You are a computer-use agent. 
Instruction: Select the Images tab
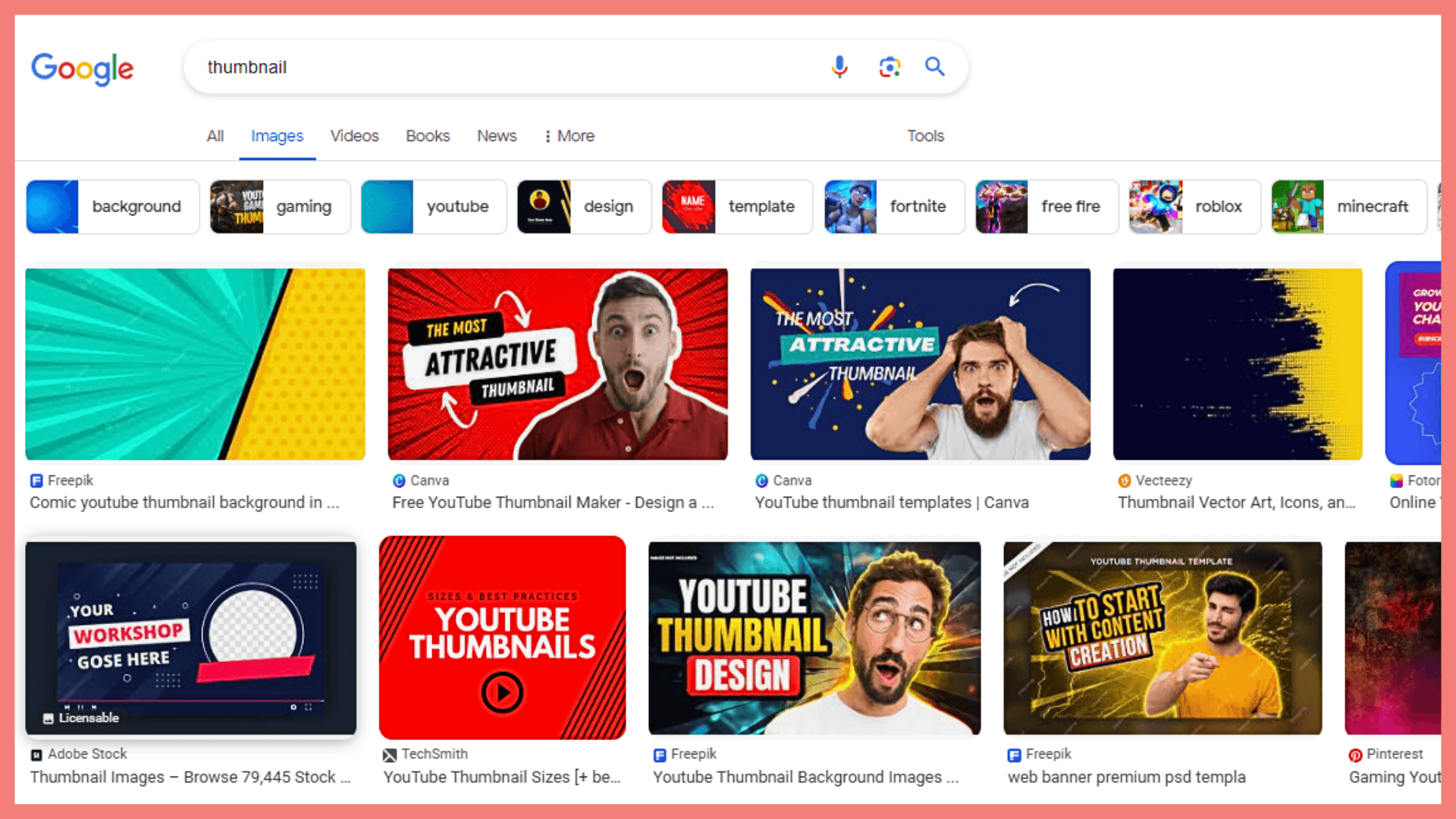tap(277, 136)
